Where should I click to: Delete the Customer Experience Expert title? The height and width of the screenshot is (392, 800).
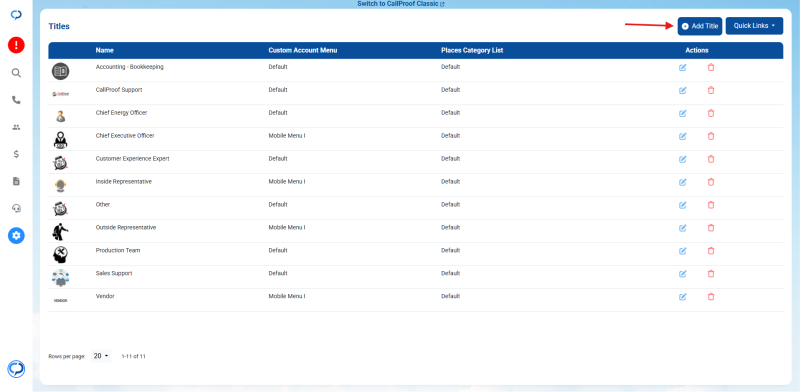coord(711,159)
